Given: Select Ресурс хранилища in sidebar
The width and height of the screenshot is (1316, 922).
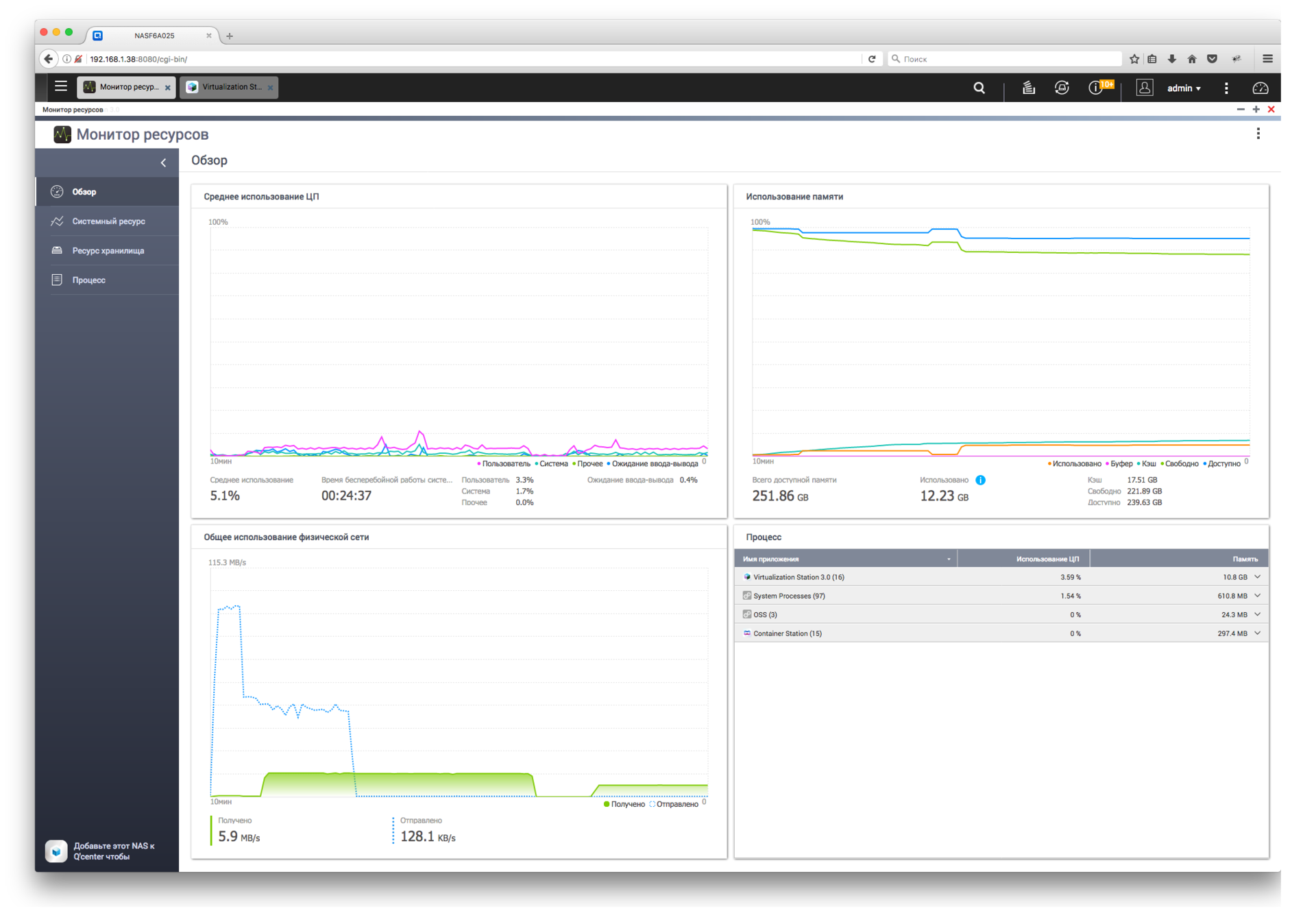Looking at the screenshot, I should [x=108, y=251].
